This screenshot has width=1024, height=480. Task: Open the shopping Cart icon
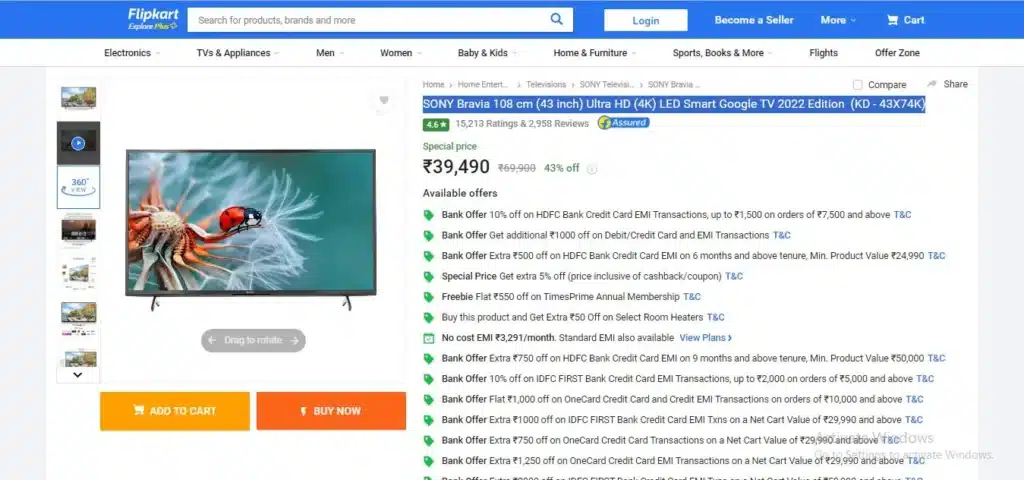pos(892,20)
